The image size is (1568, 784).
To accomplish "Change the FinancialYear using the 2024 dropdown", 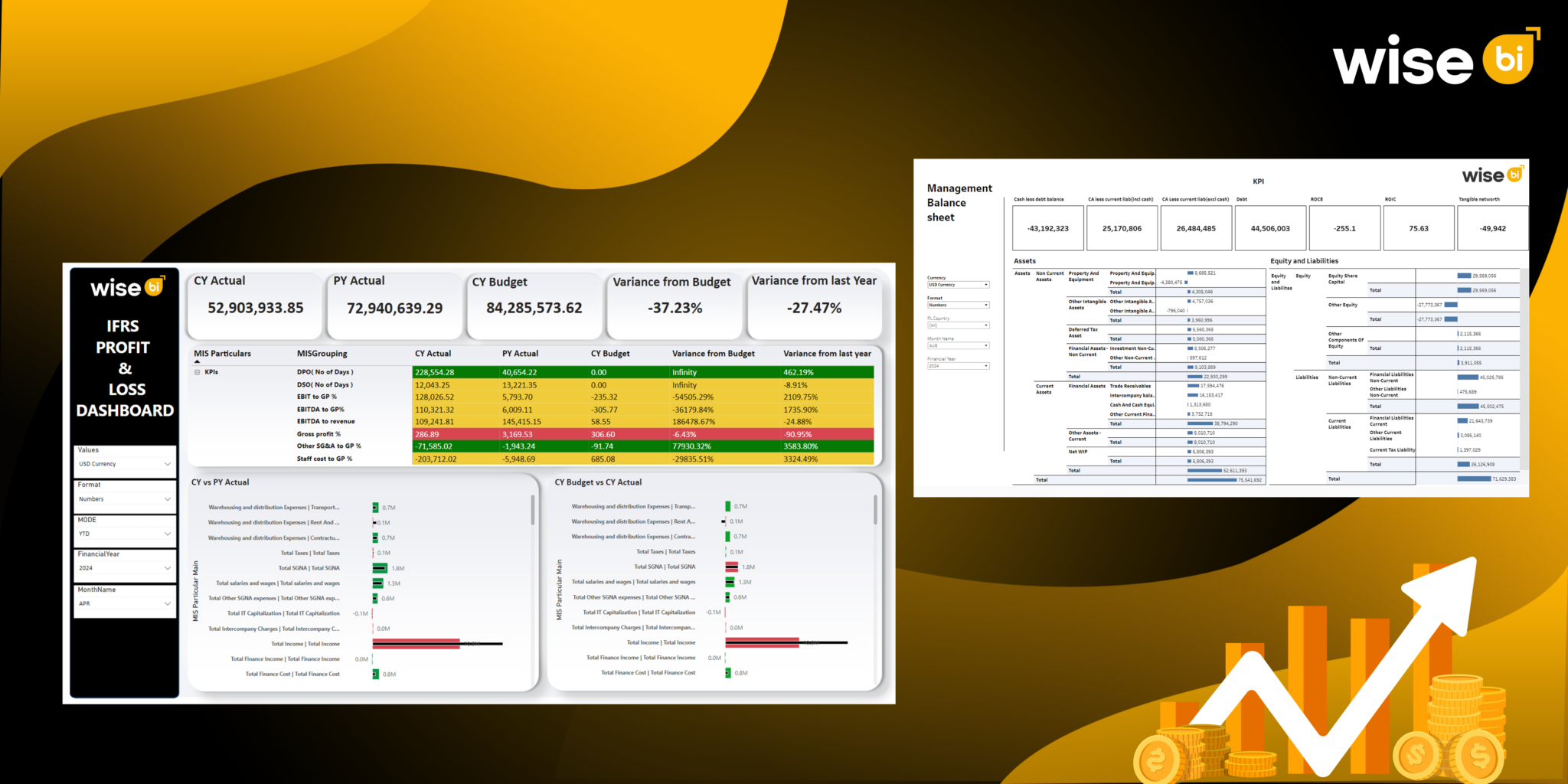I will coord(125,567).
